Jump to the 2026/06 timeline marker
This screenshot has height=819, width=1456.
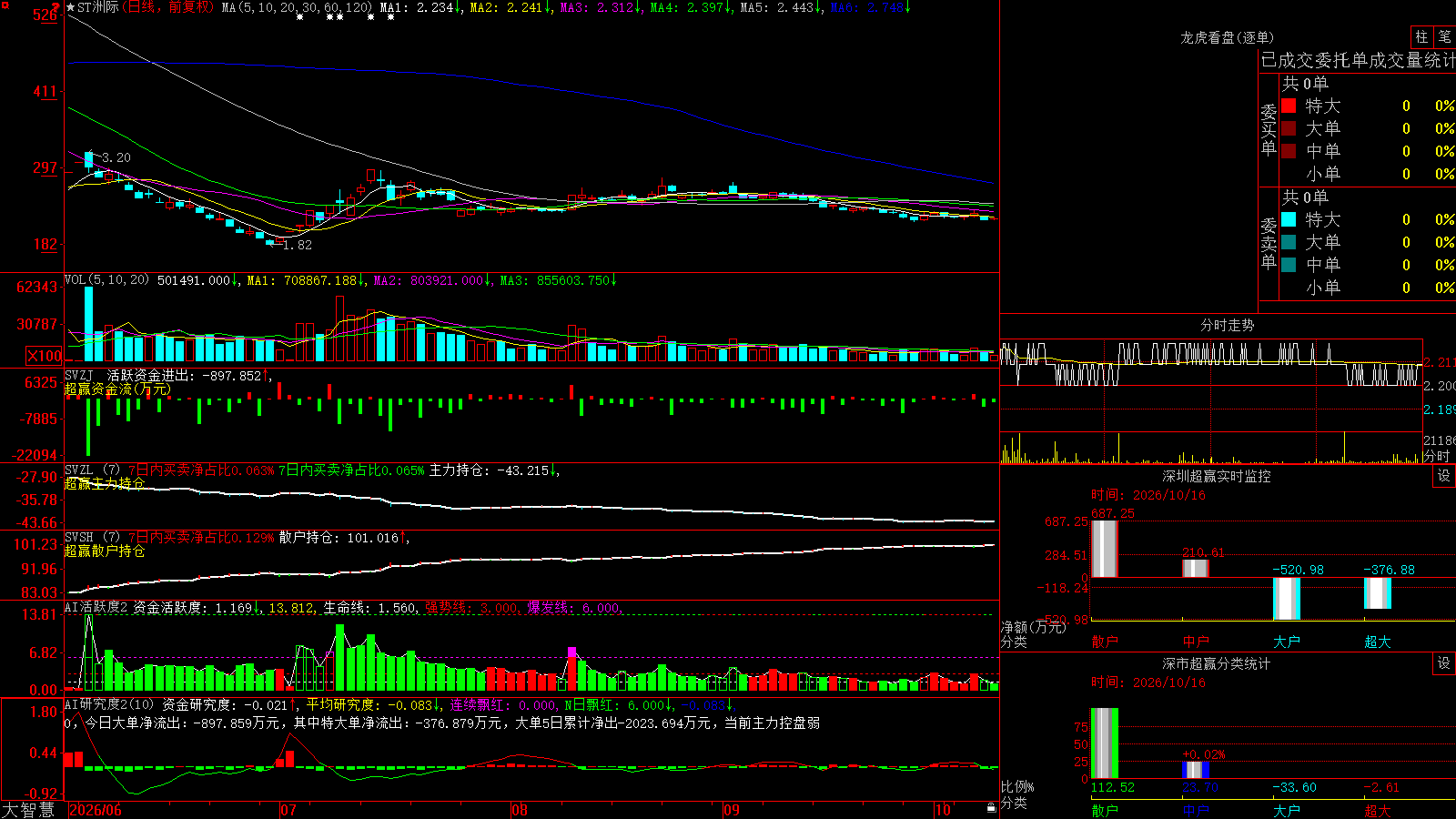96,810
